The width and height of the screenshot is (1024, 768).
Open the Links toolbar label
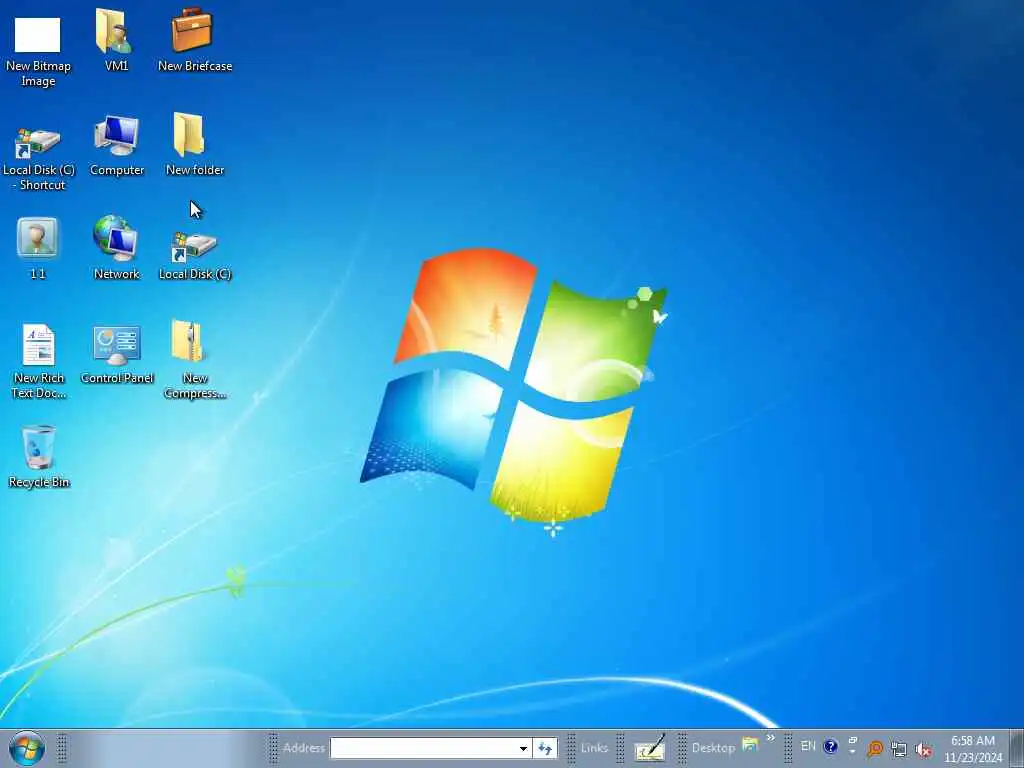pos(594,748)
